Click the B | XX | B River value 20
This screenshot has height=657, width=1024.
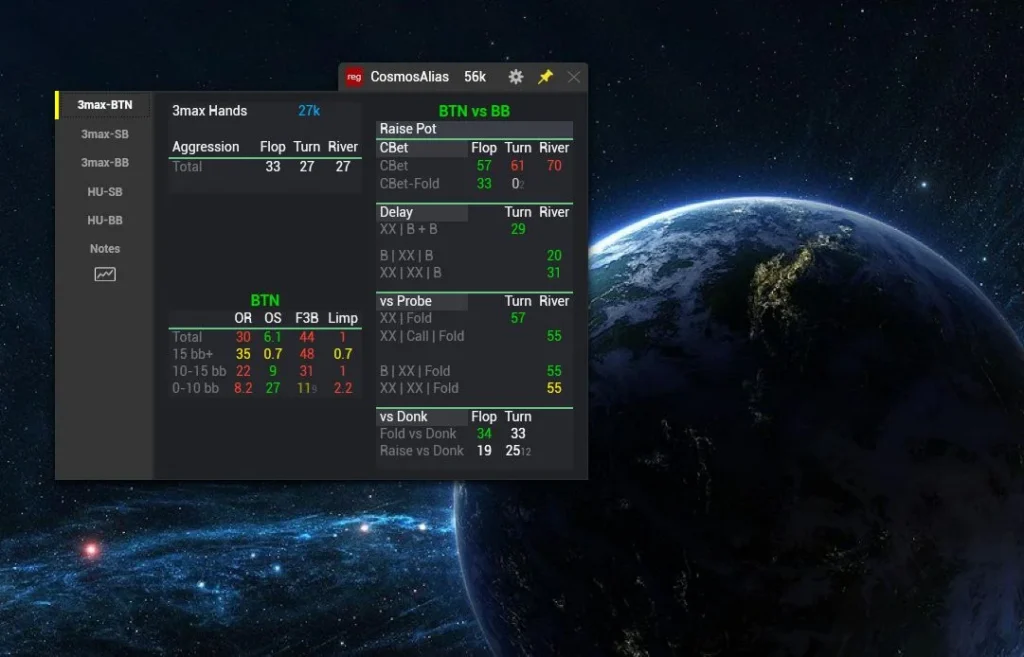pos(554,255)
